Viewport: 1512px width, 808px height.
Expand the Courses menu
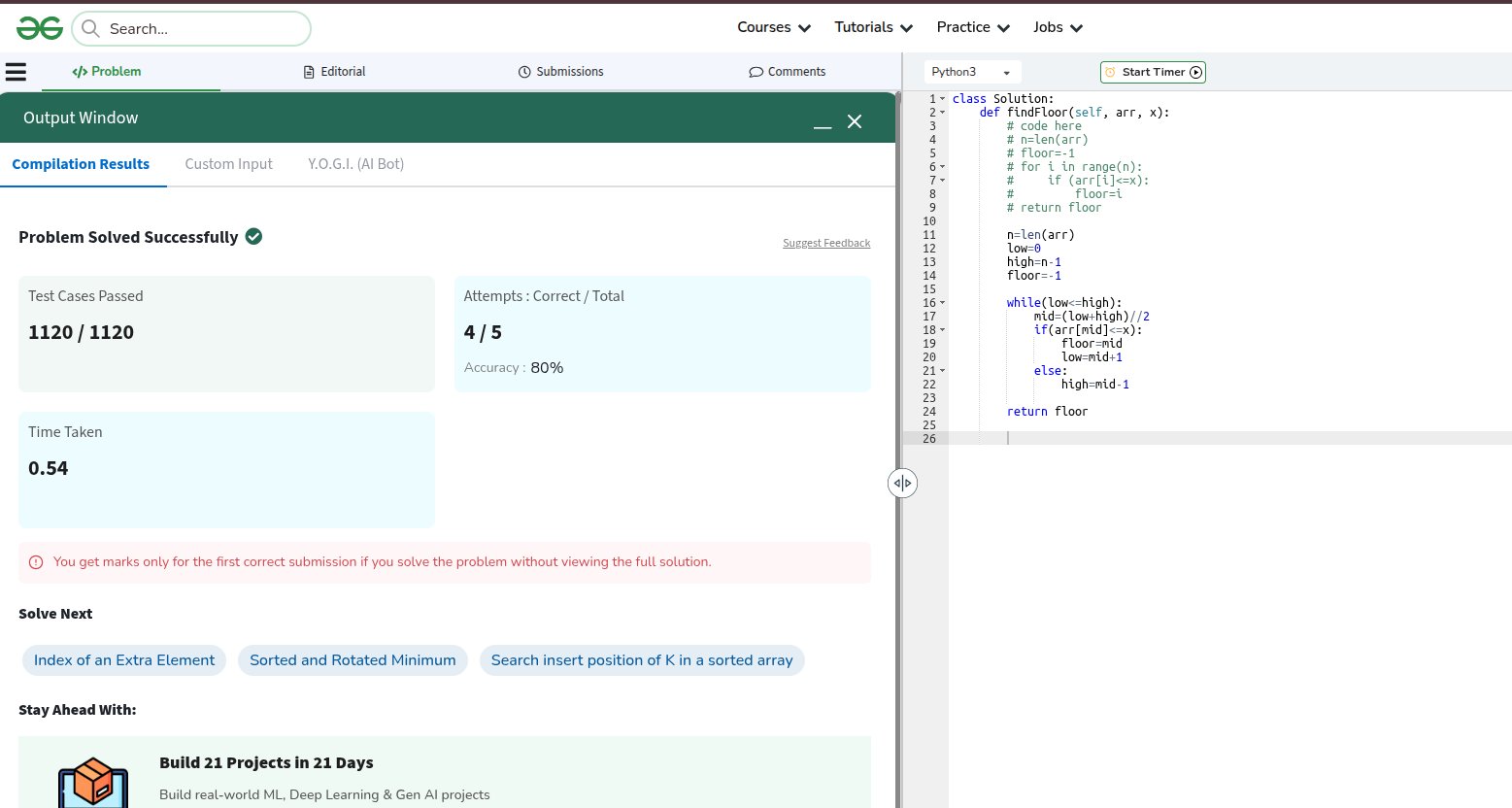tap(773, 27)
